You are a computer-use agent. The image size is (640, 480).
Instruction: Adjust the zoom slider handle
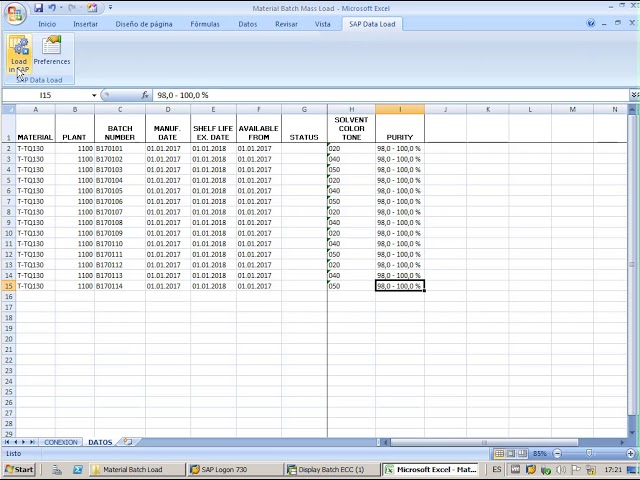[x=589, y=453]
